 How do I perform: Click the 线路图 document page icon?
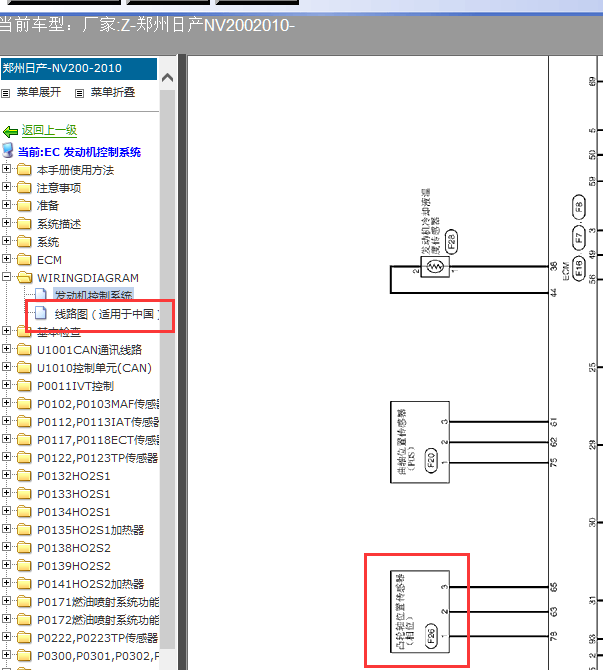coord(41,313)
